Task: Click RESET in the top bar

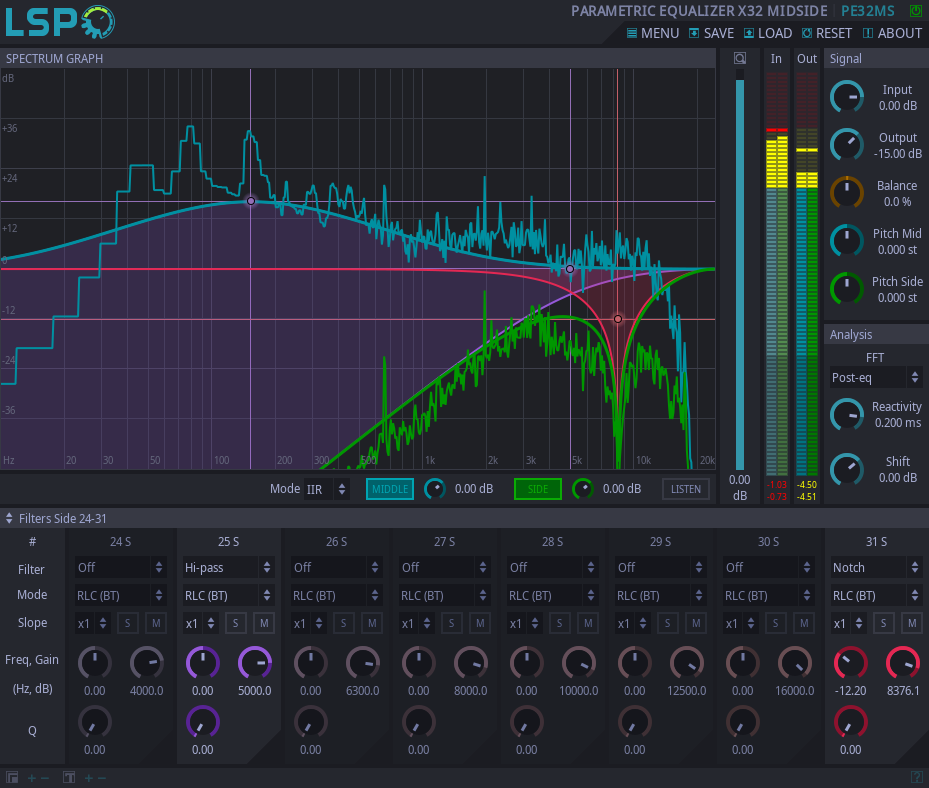Action: pos(827,33)
